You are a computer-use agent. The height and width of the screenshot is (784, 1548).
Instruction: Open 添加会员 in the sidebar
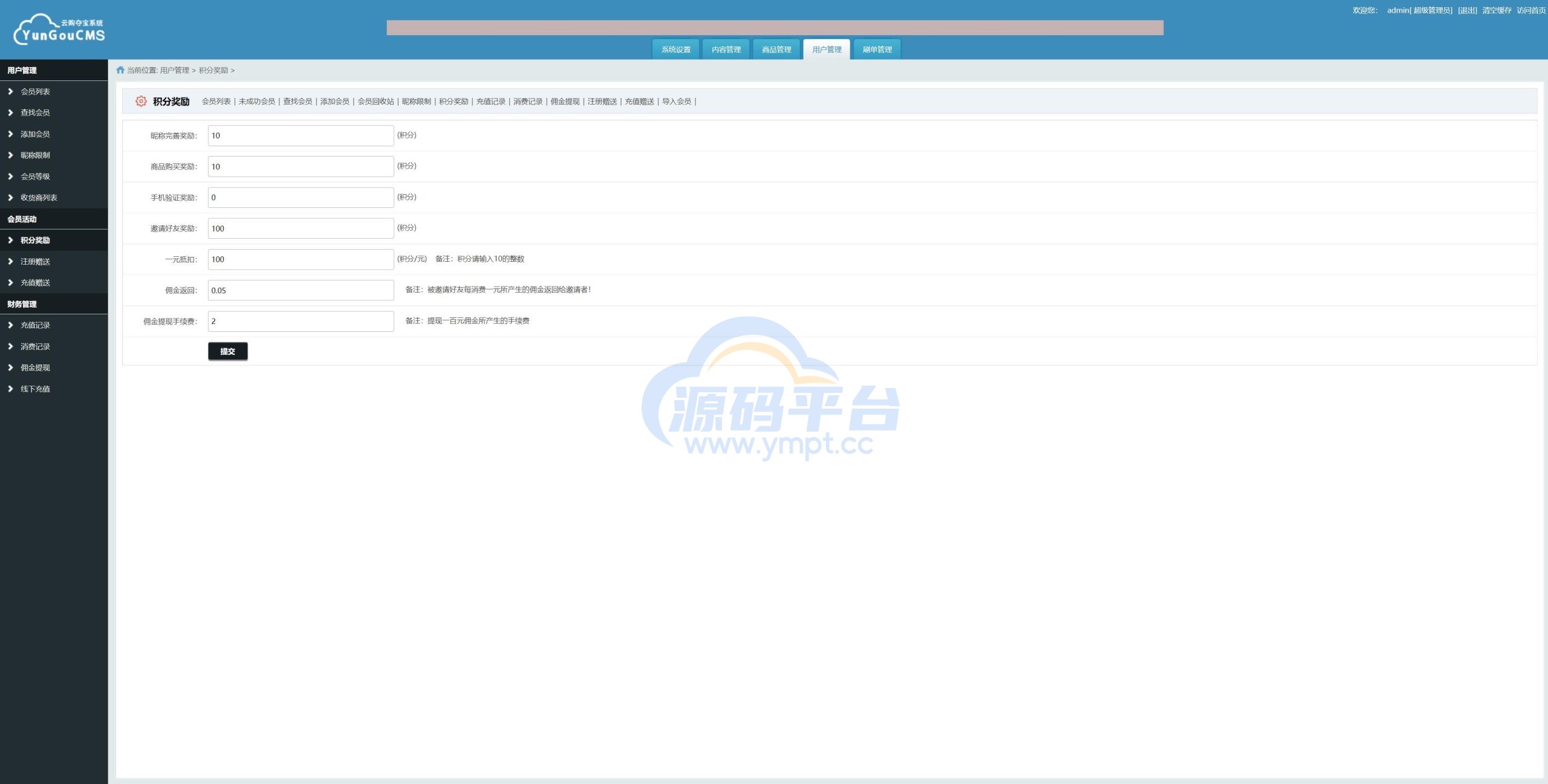35,134
